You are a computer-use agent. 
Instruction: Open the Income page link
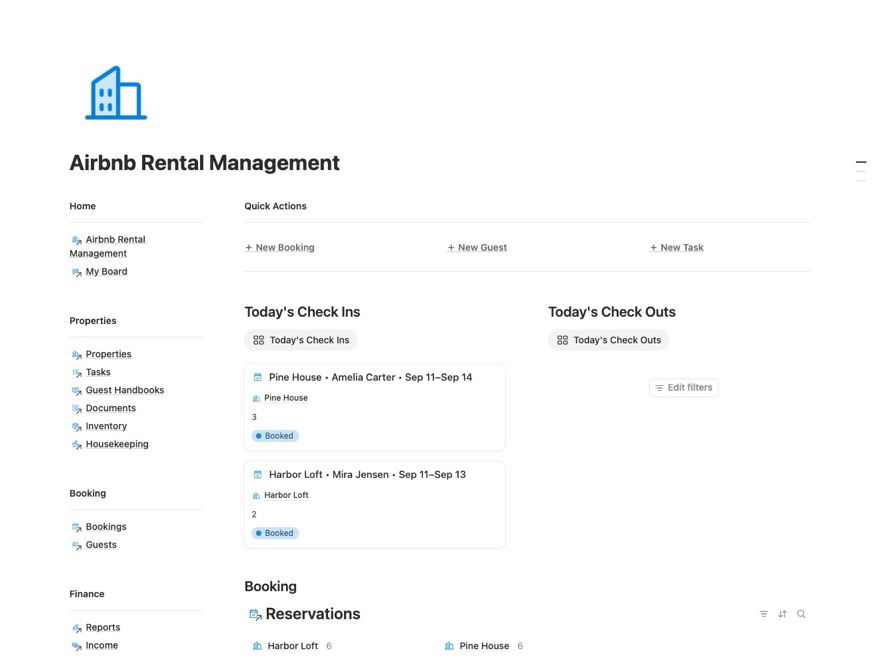click(x=102, y=645)
